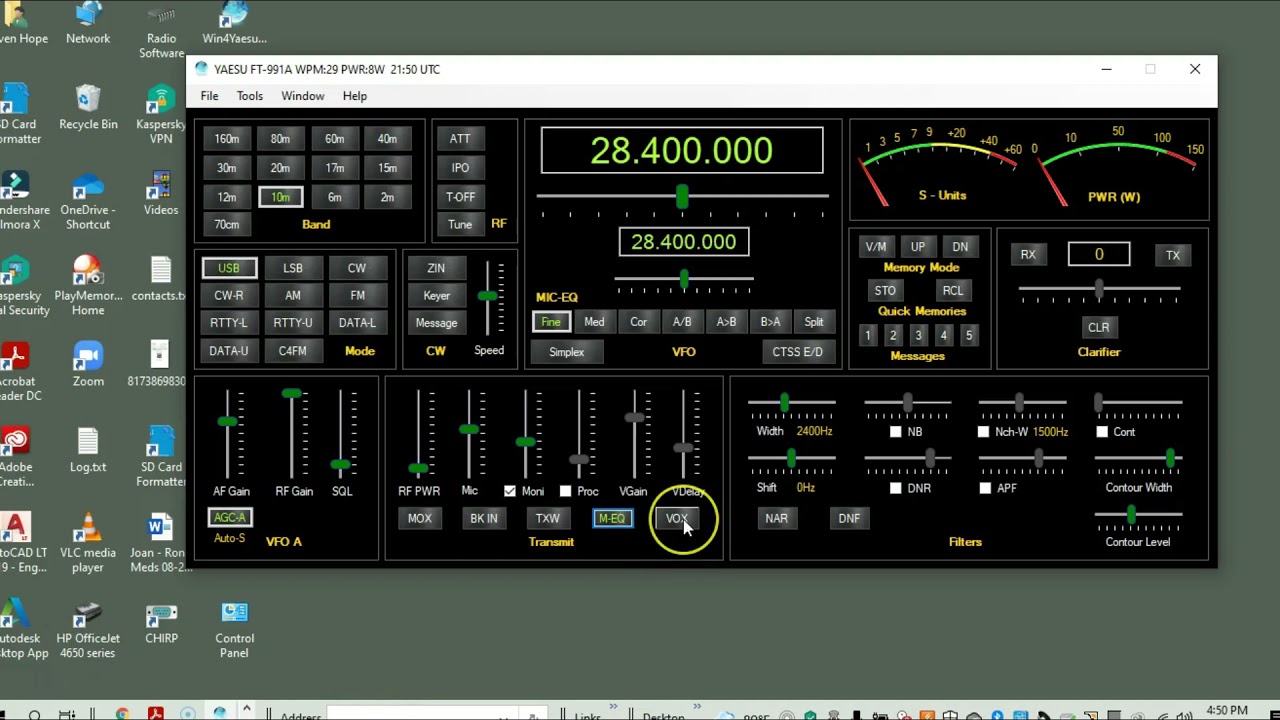This screenshot has width=1280, height=720.
Task: Click the V/M memory mode button
Action: pos(876,247)
